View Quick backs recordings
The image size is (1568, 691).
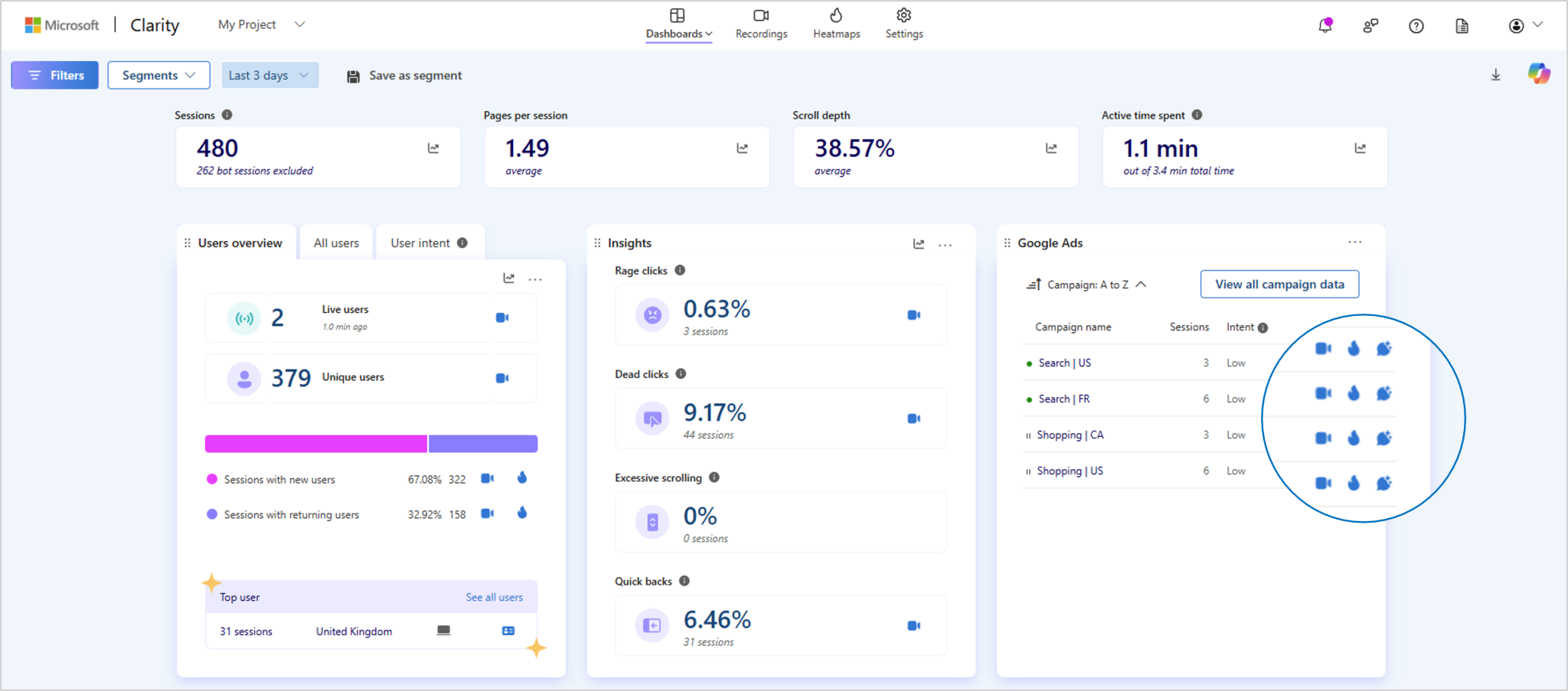tap(913, 626)
